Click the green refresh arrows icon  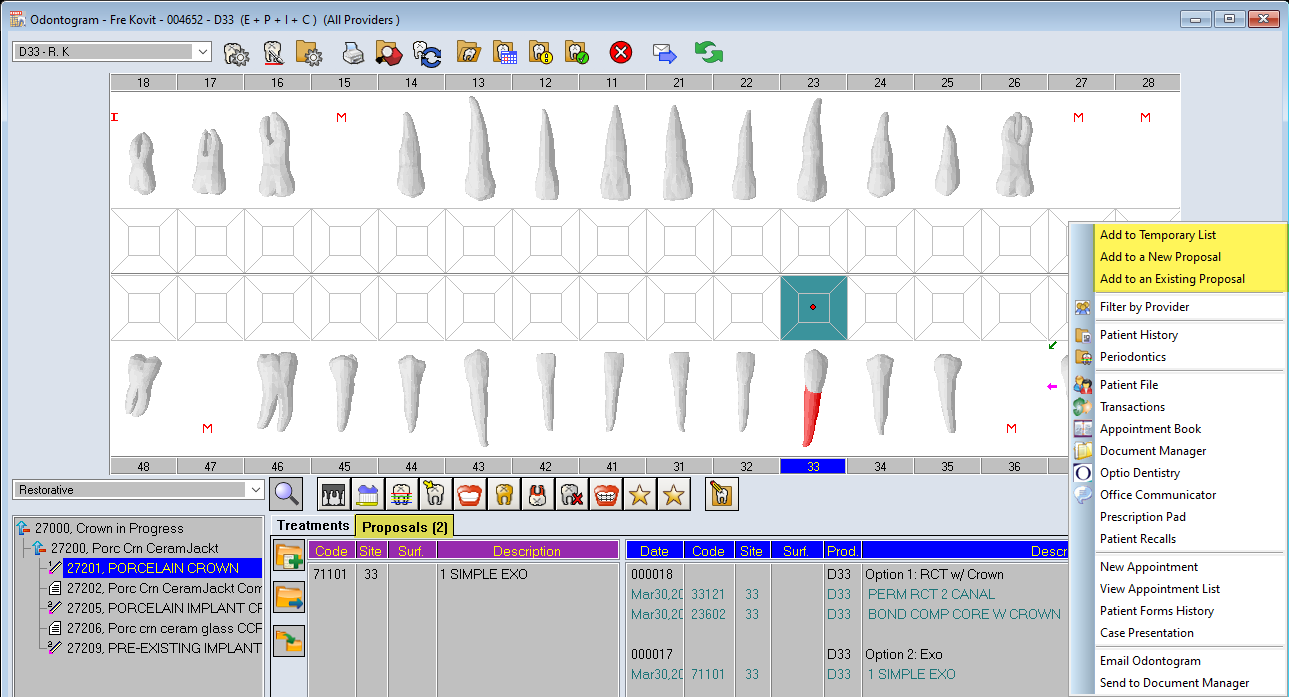tap(709, 53)
